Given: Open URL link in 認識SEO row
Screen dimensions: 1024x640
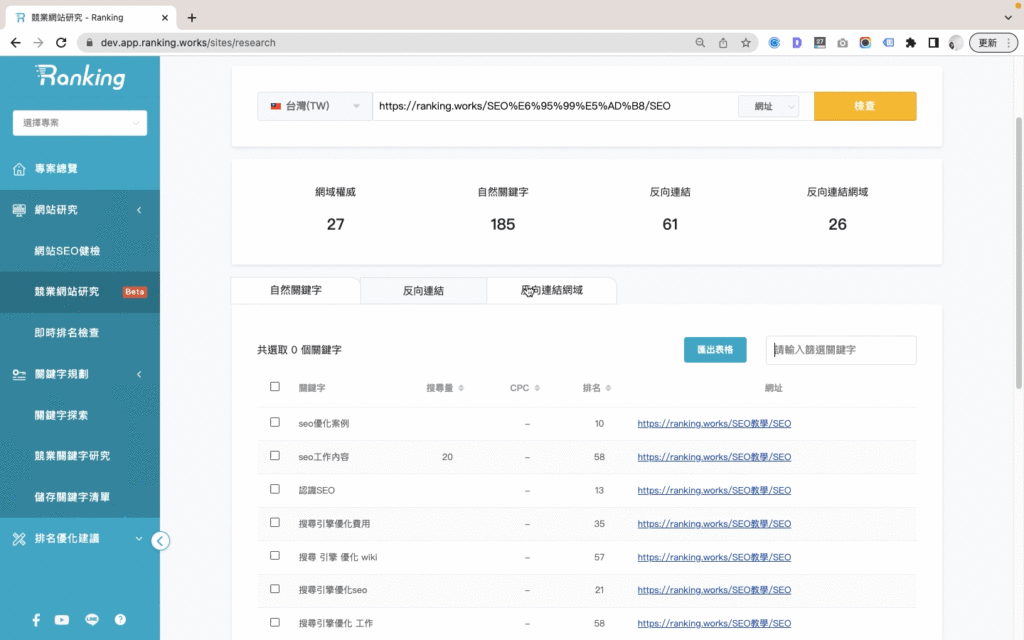Looking at the screenshot, I should [714, 490].
